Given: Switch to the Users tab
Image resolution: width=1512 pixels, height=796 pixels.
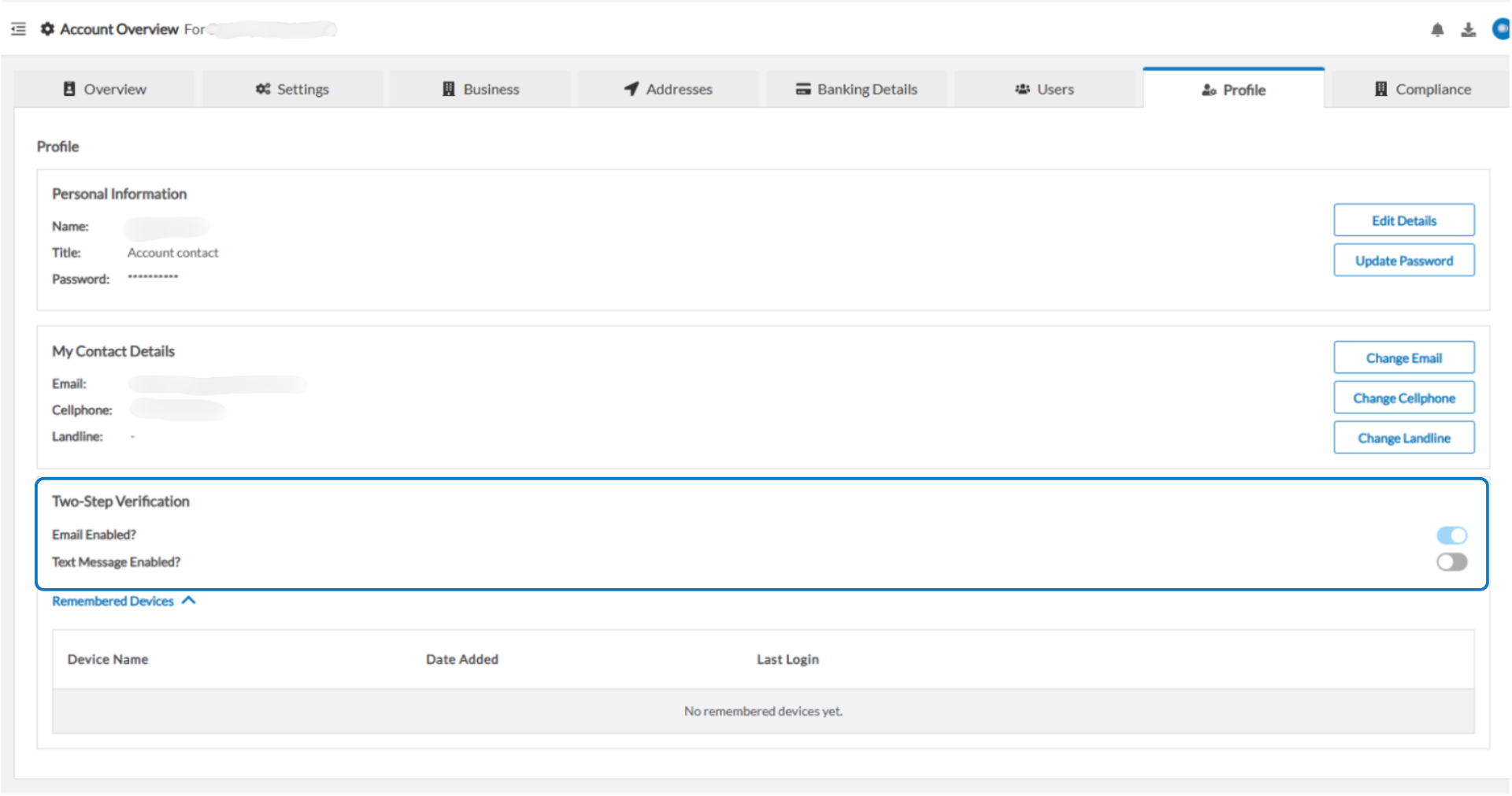Looking at the screenshot, I should coord(1044,89).
